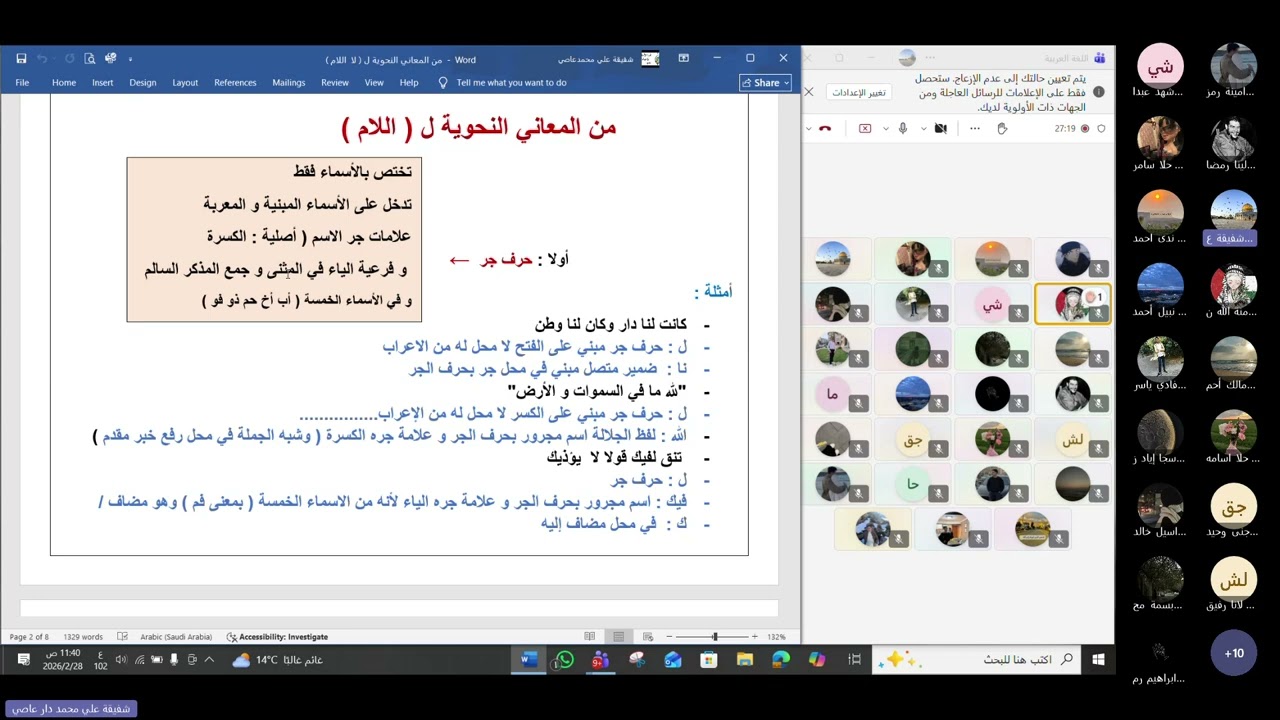1280x720 pixels.
Task: Click the Word zoom slider handle
Action: point(714,636)
